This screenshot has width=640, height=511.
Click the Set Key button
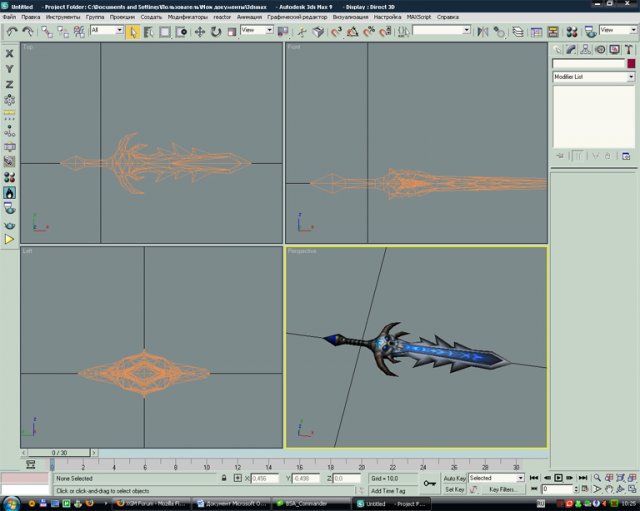click(x=454, y=489)
